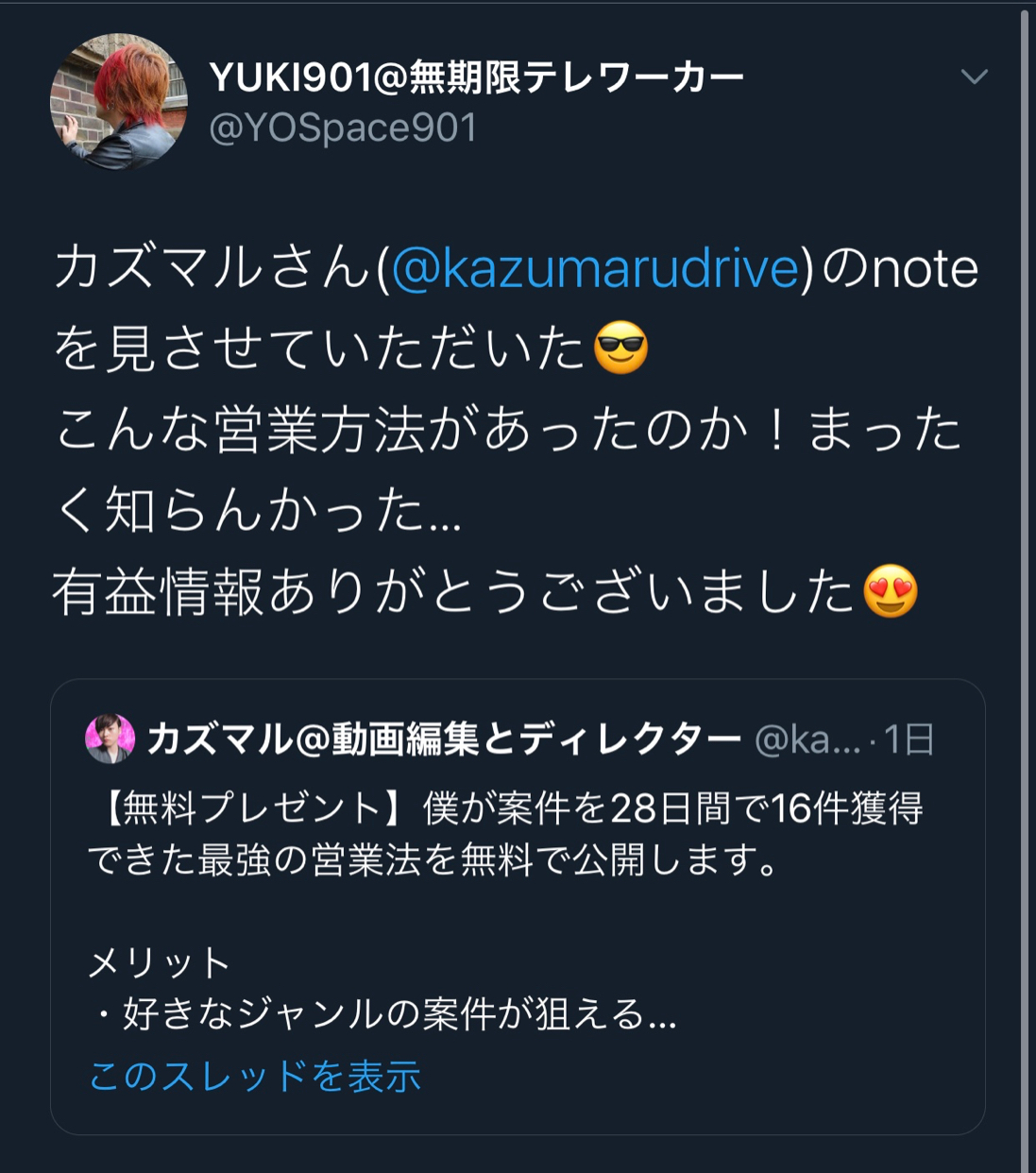Click the vertical scrollbar on right edge
This screenshot has height=1173, width=1036.
pos(1025,586)
